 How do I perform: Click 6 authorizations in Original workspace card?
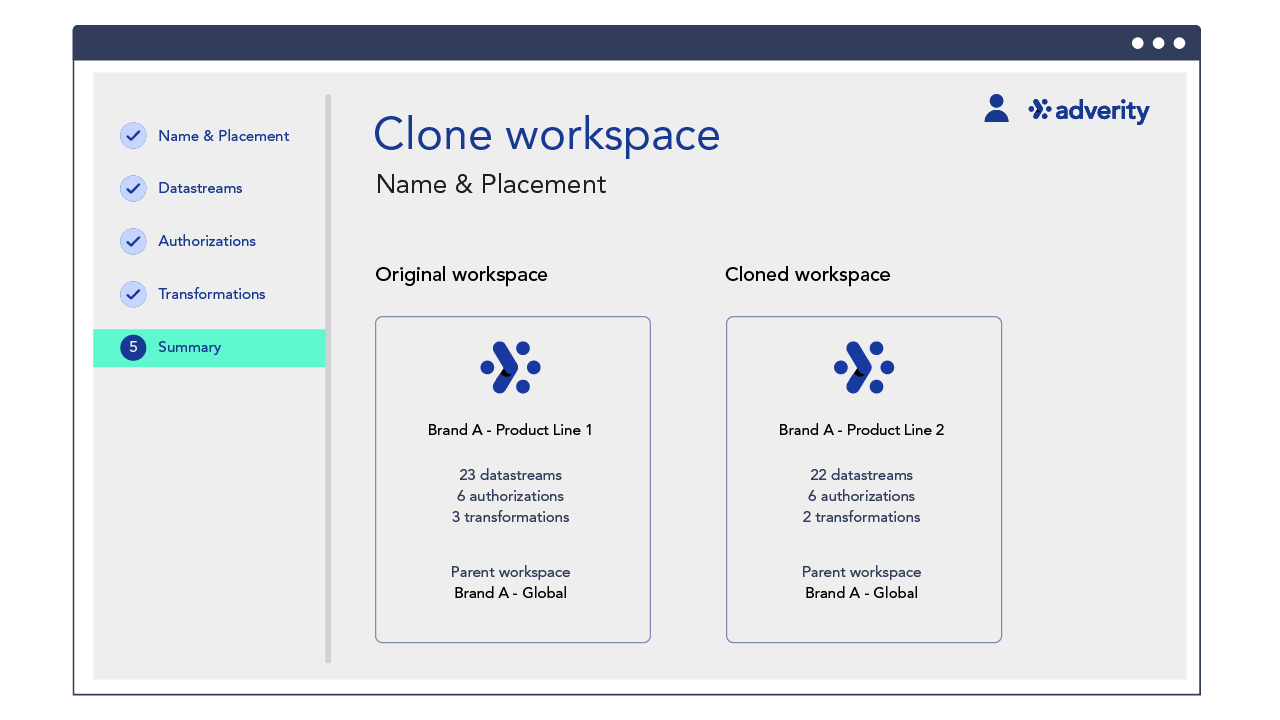coord(511,496)
